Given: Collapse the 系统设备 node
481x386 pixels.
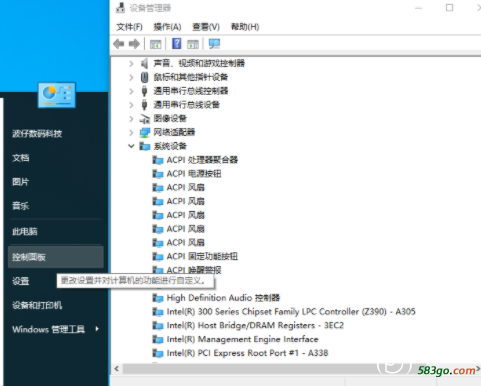Looking at the screenshot, I should (x=131, y=146).
